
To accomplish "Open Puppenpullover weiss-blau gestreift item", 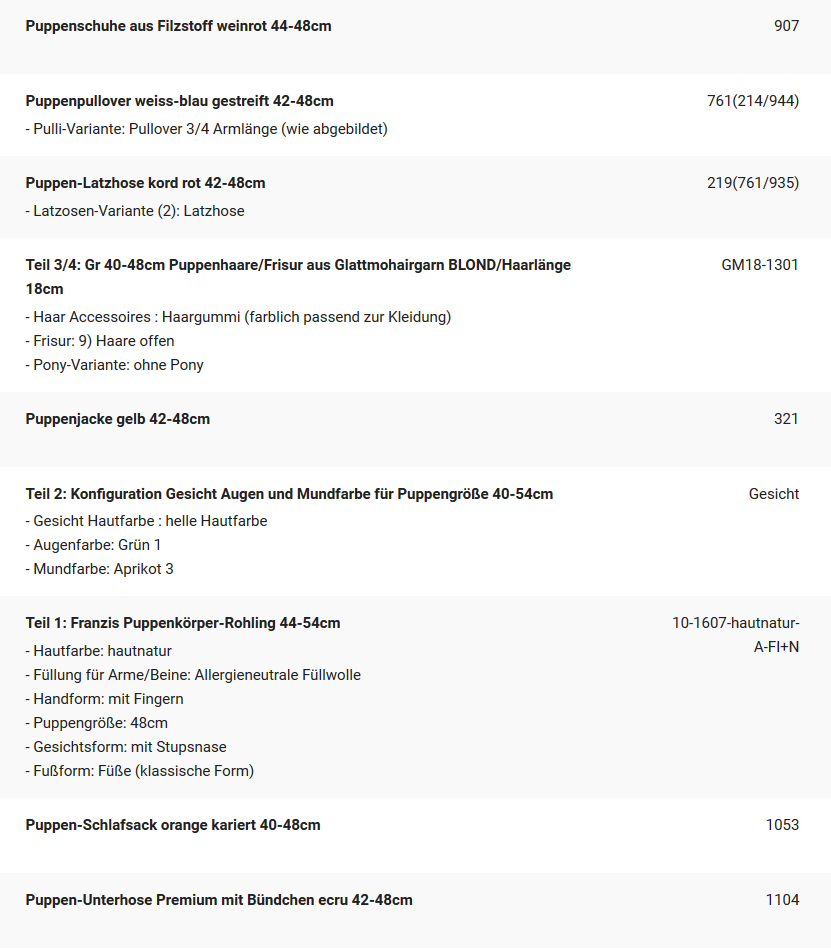I will coord(179,101).
